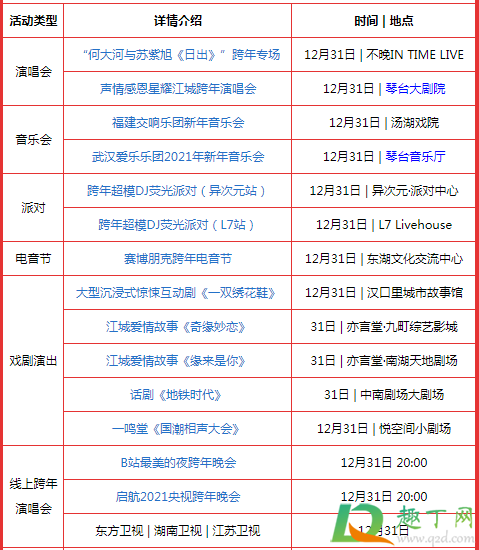Open 赛博朋克跨年电音节 link
This screenshot has width=479, height=550.
[178, 259]
